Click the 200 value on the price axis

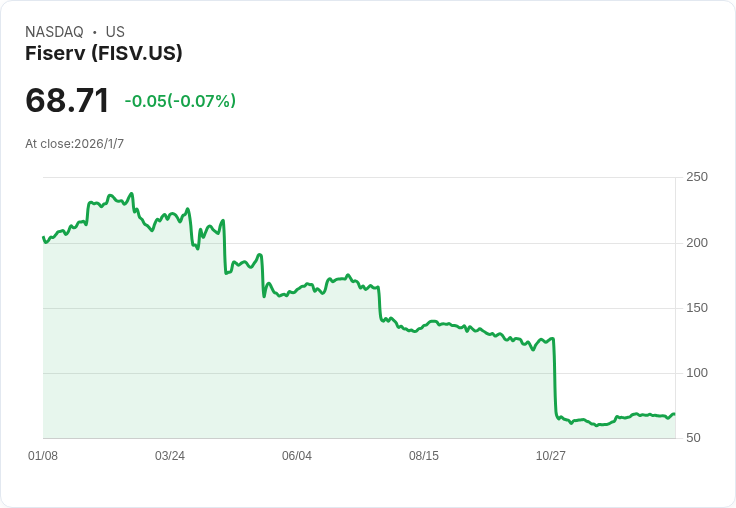click(697, 242)
